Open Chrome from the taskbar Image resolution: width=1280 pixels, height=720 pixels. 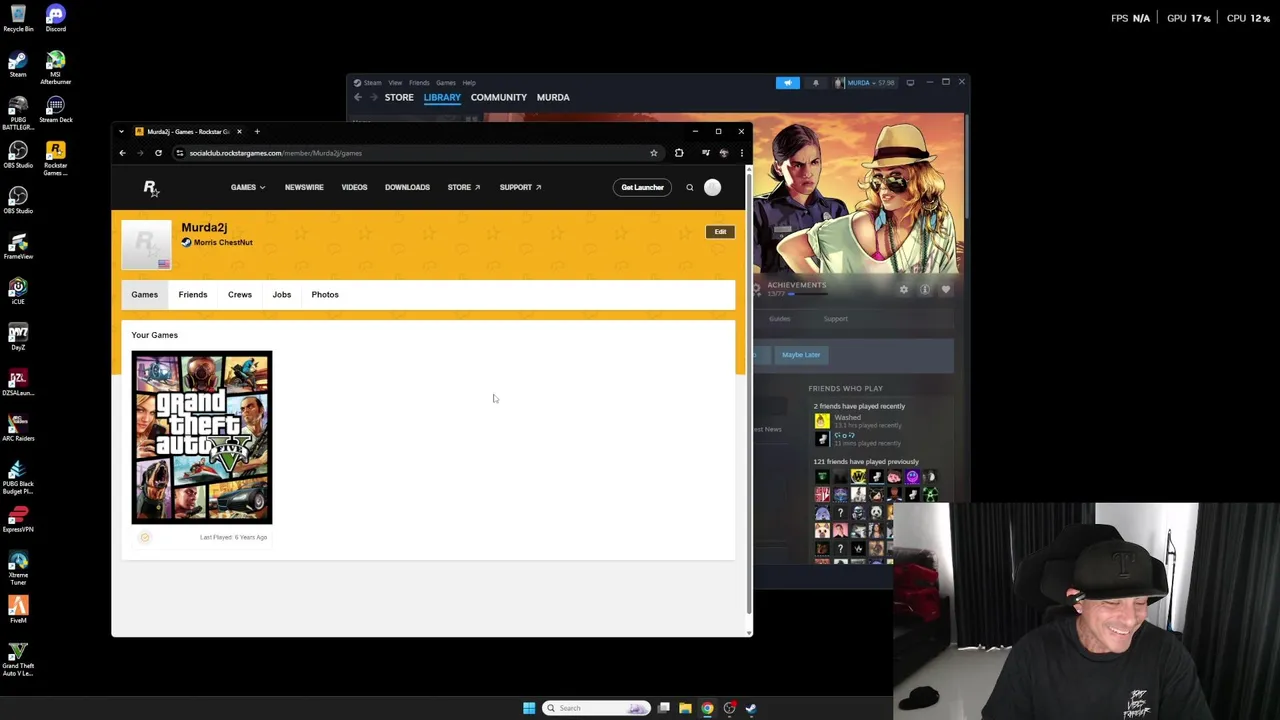[707, 708]
